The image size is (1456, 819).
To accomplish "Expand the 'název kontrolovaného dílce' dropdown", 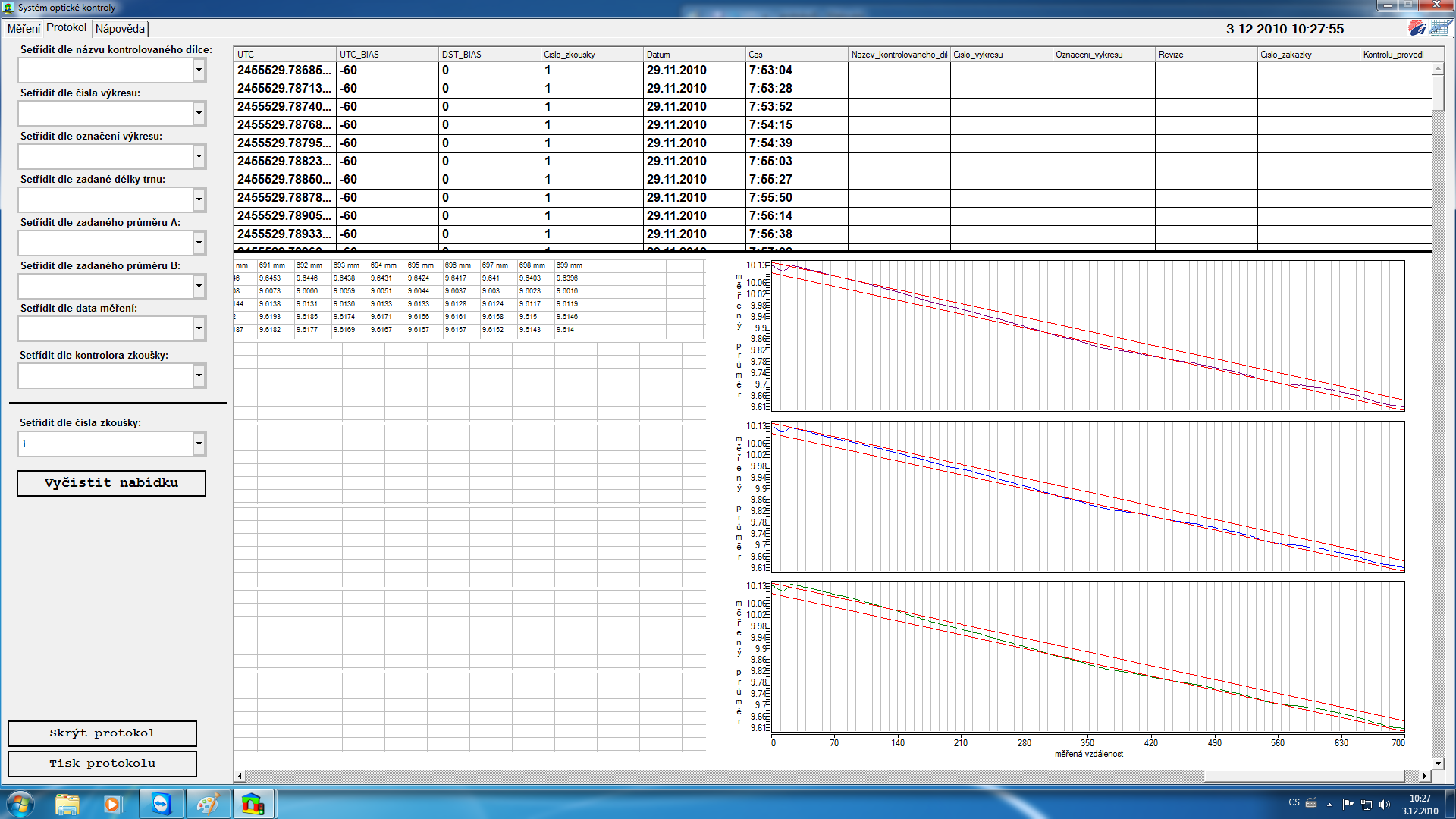I will (199, 71).
